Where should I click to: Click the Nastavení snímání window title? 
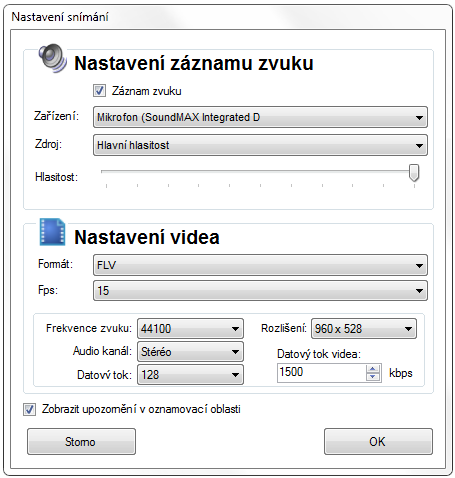60,17
